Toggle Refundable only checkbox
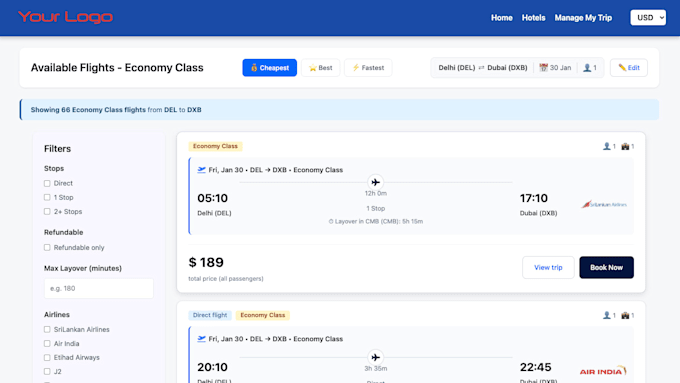 tap(47, 248)
